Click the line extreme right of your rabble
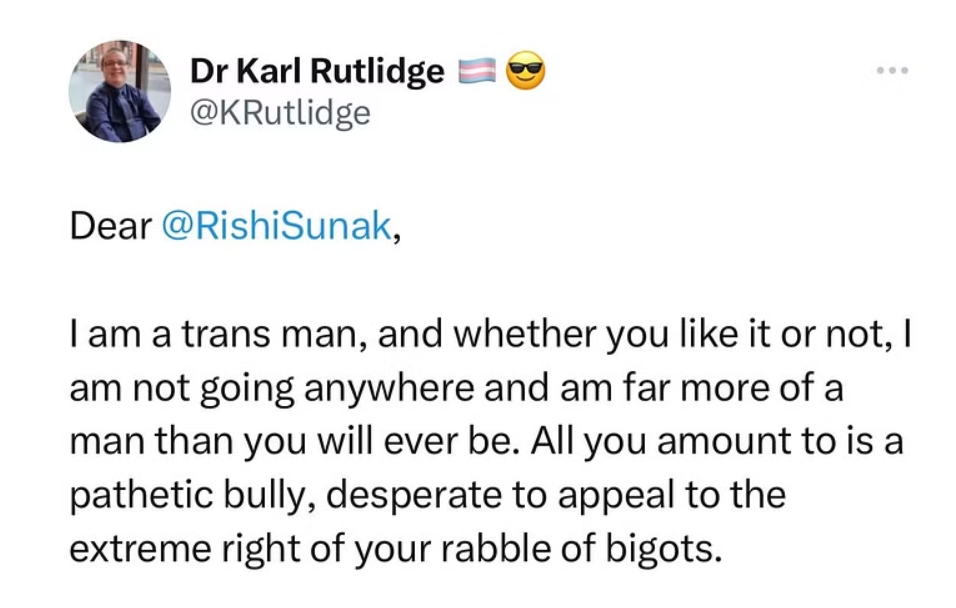Screen dimensions: 956x608 tap(395, 549)
